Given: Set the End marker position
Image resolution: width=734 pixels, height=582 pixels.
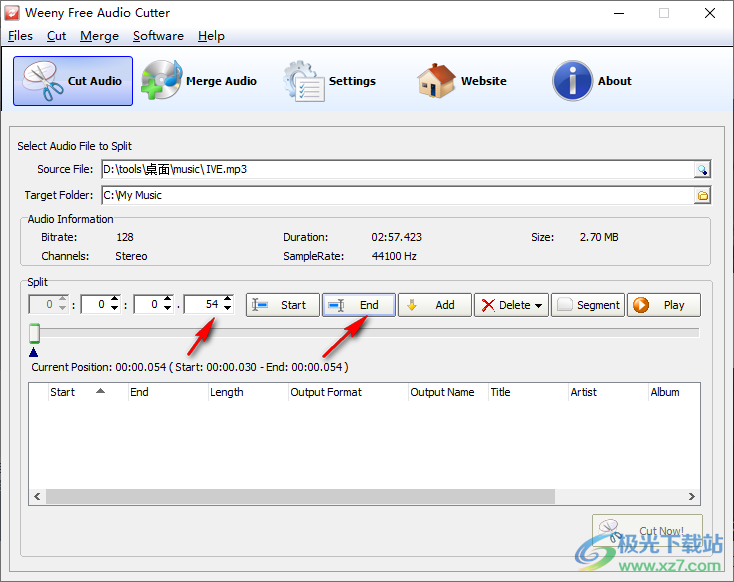Looking at the screenshot, I should (359, 305).
